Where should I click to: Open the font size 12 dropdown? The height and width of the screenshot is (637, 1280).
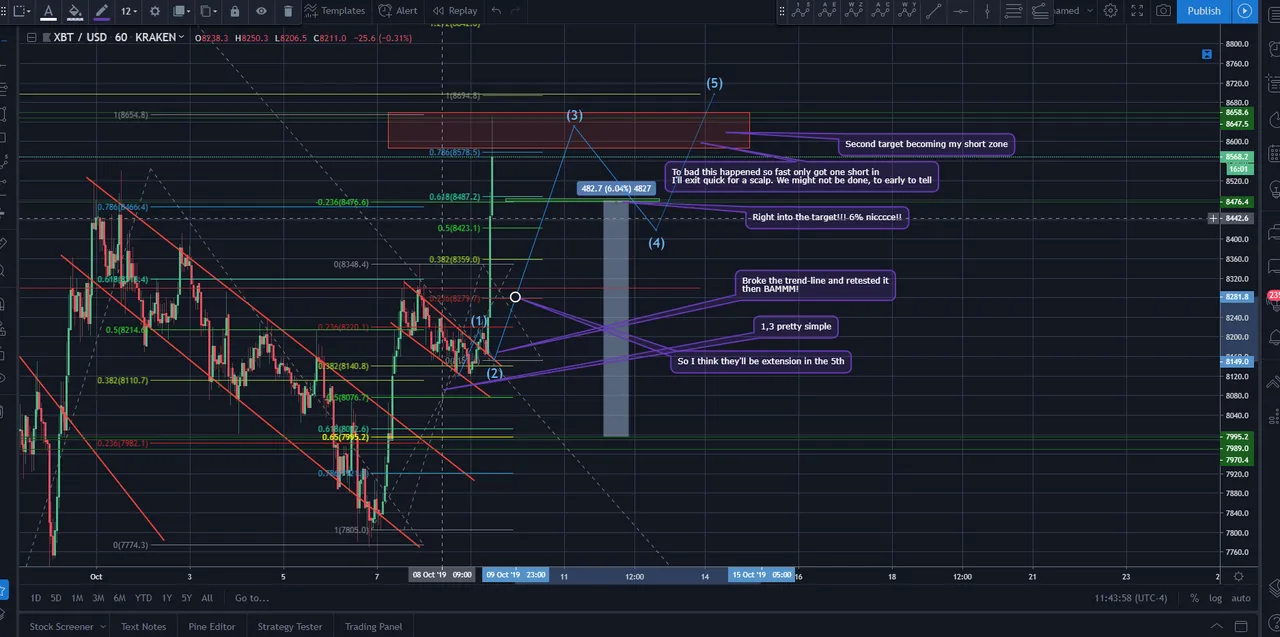pos(129,11)
